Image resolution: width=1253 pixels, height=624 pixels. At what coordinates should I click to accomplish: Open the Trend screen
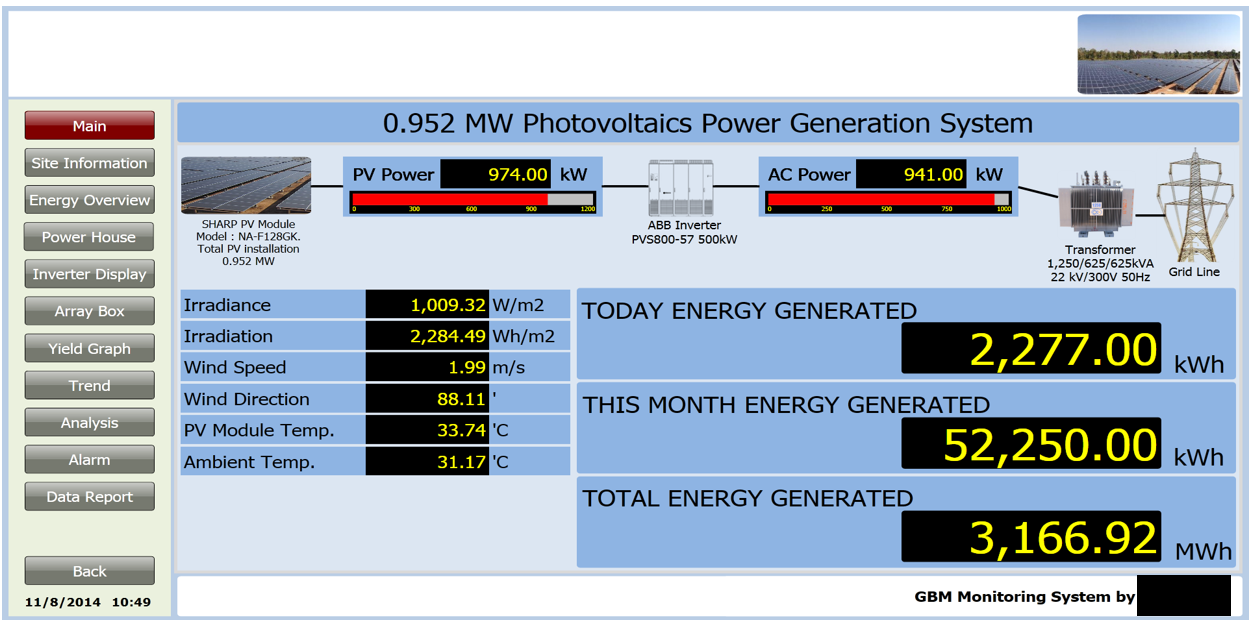[x=89, y=386]
